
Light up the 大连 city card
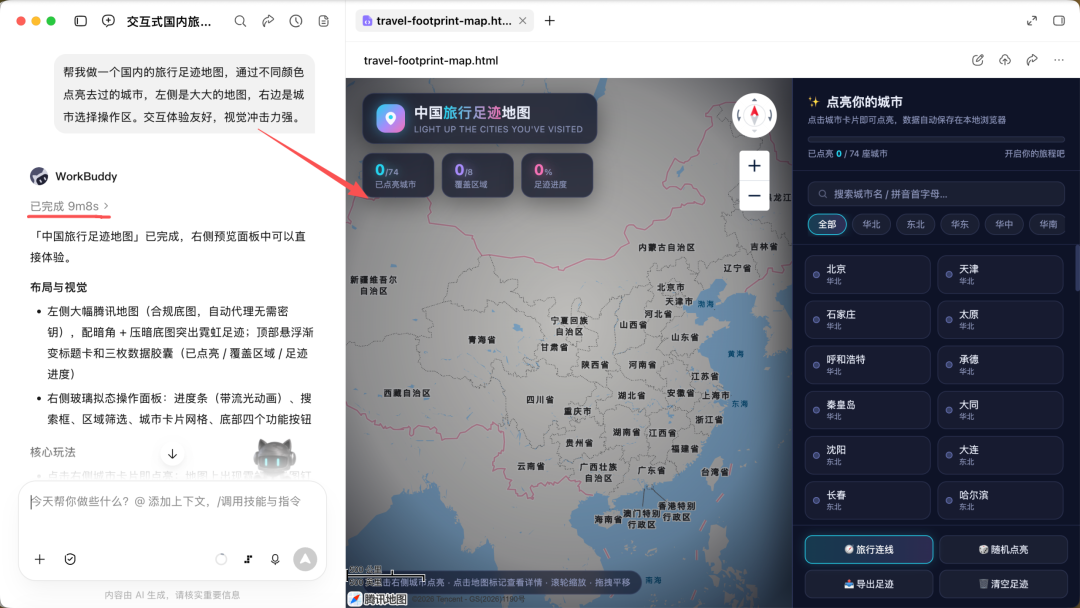[1000, 454]
